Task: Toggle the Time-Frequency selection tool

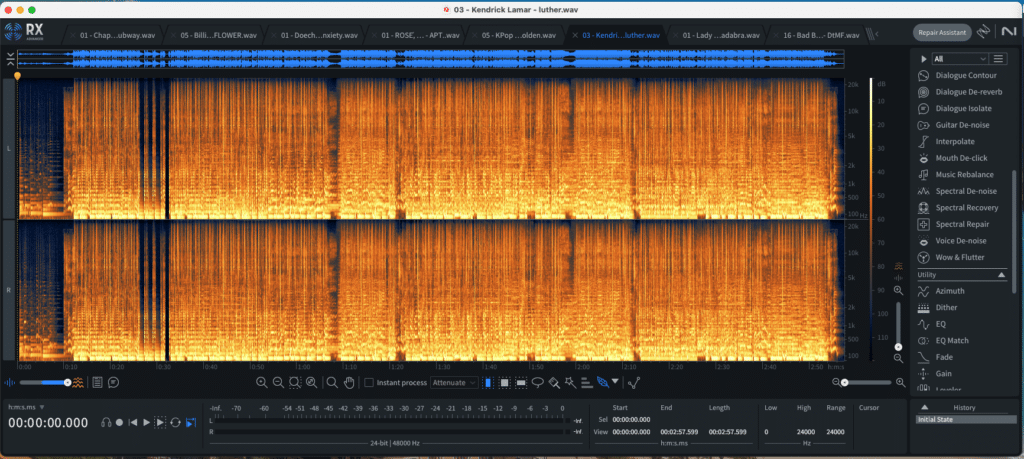Action: pos(504,383)
